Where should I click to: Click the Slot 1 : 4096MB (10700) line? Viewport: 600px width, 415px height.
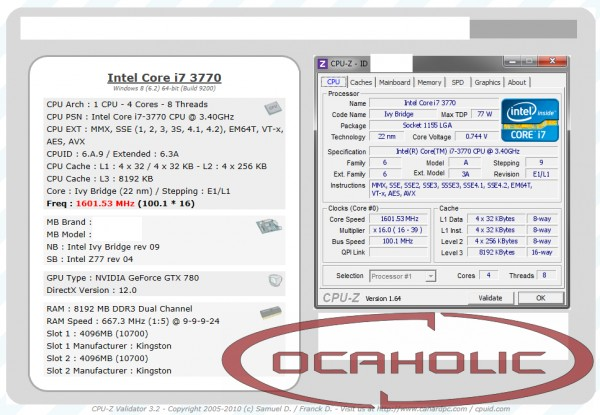(x=97, y=334)
